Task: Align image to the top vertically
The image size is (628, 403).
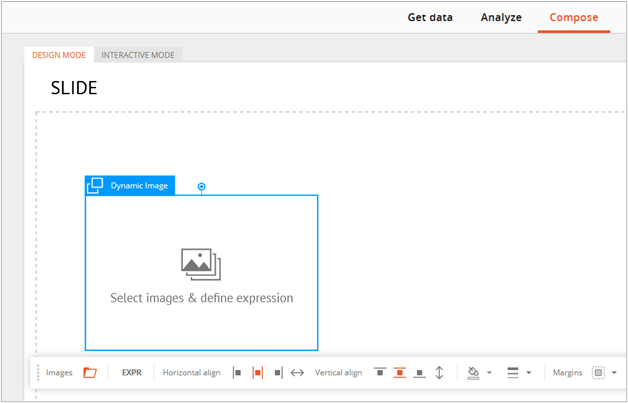Action: point(380,373)
